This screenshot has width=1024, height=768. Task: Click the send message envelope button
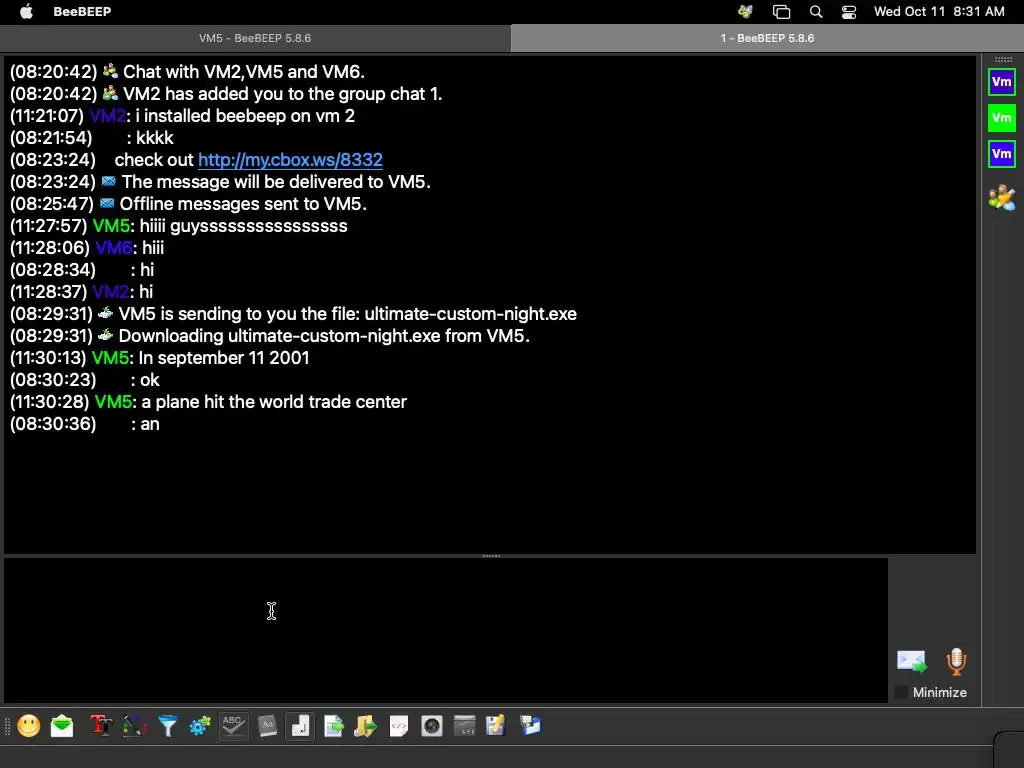click(x=912, y=662)
